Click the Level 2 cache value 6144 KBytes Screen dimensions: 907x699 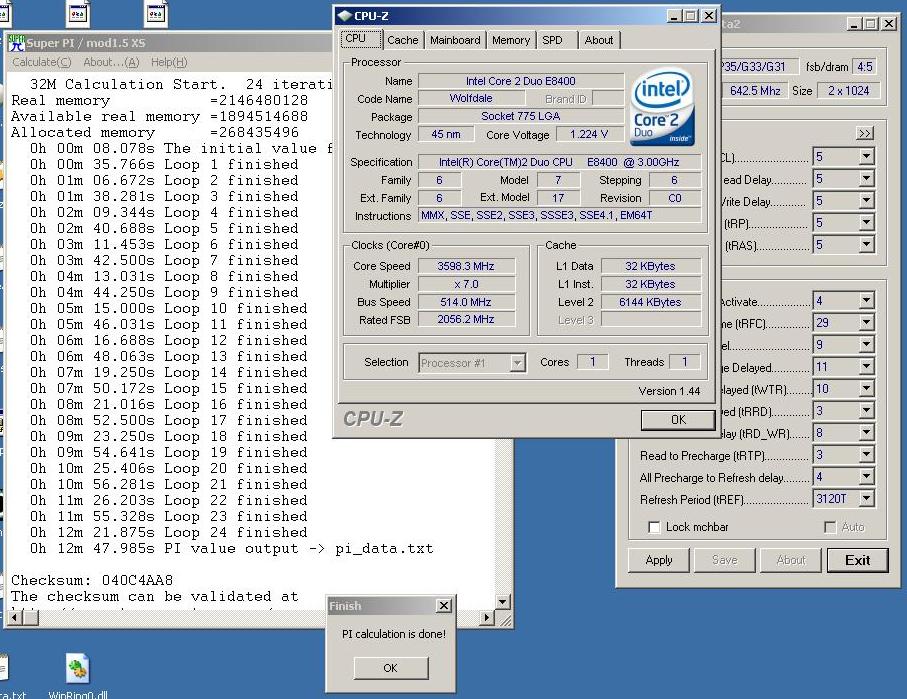point(650,302)
